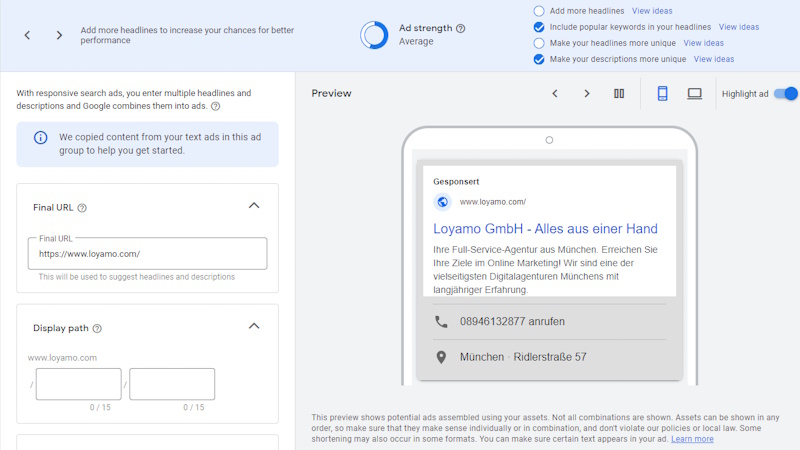Open Final URL help icon
Image resolution: width=800 pixels, height=450 pixels.
[x=82, y=208]
